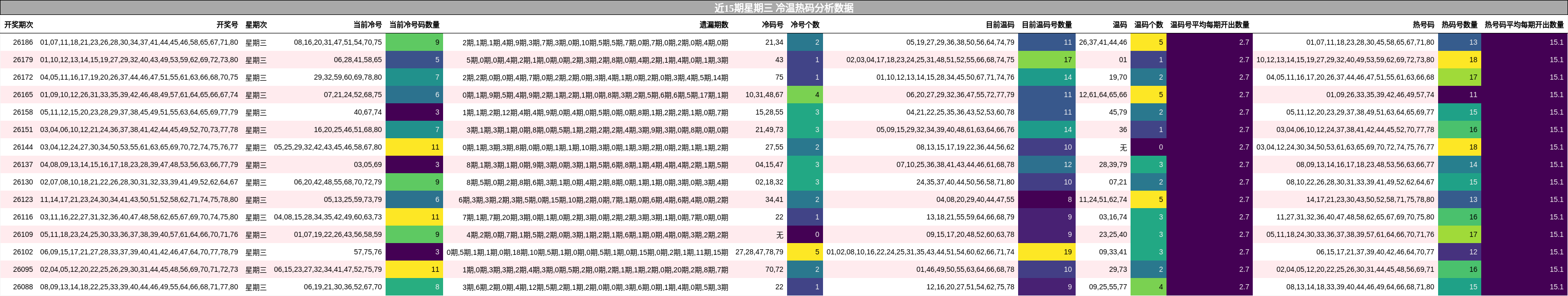The width and height of the screenshot is (1568, 296).
Task: Click current cold number cell 07,21,24,52,68,75
Action: tap(353, 95)
